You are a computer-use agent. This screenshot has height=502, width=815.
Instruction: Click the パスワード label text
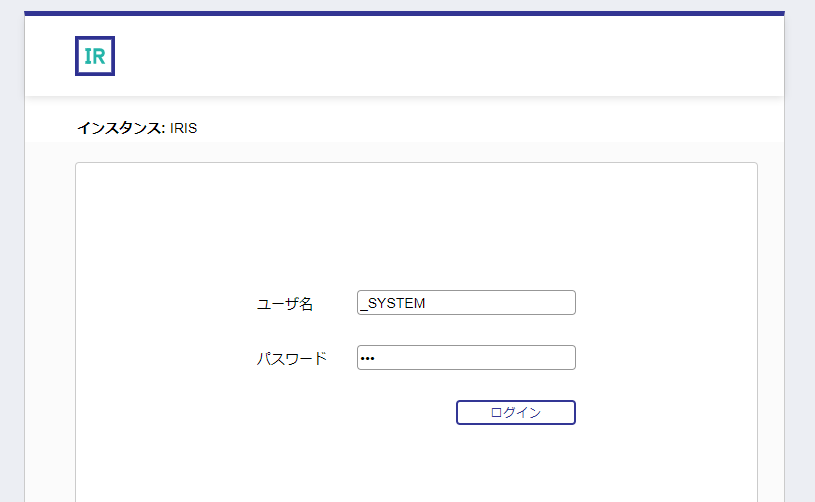point(291,359)
